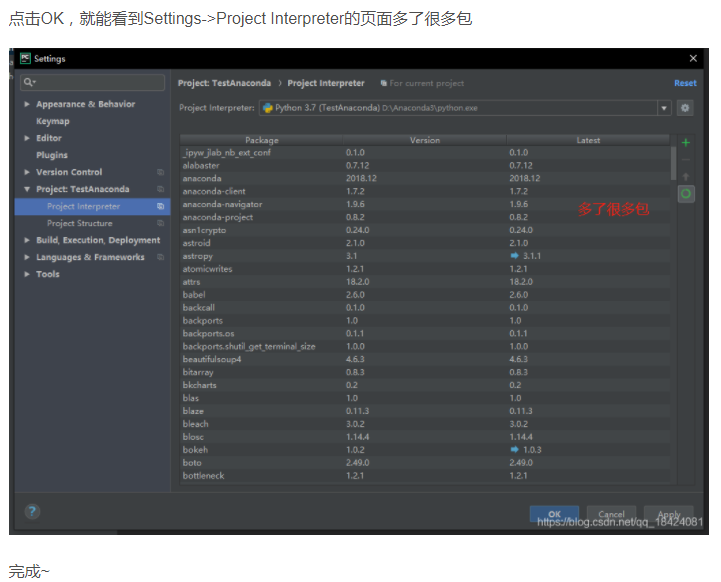Screen dimensions: 721x582
Task: Select the bokeh package row
Action: [425, 450]
